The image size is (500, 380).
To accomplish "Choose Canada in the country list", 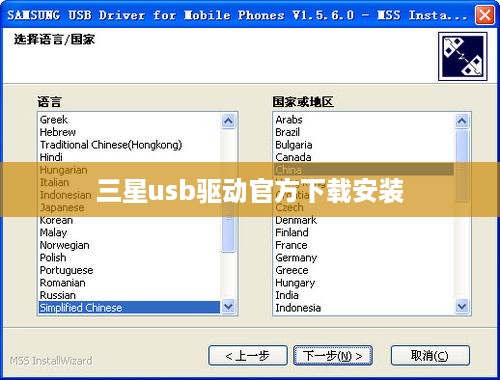I will (x=364, y=157).
